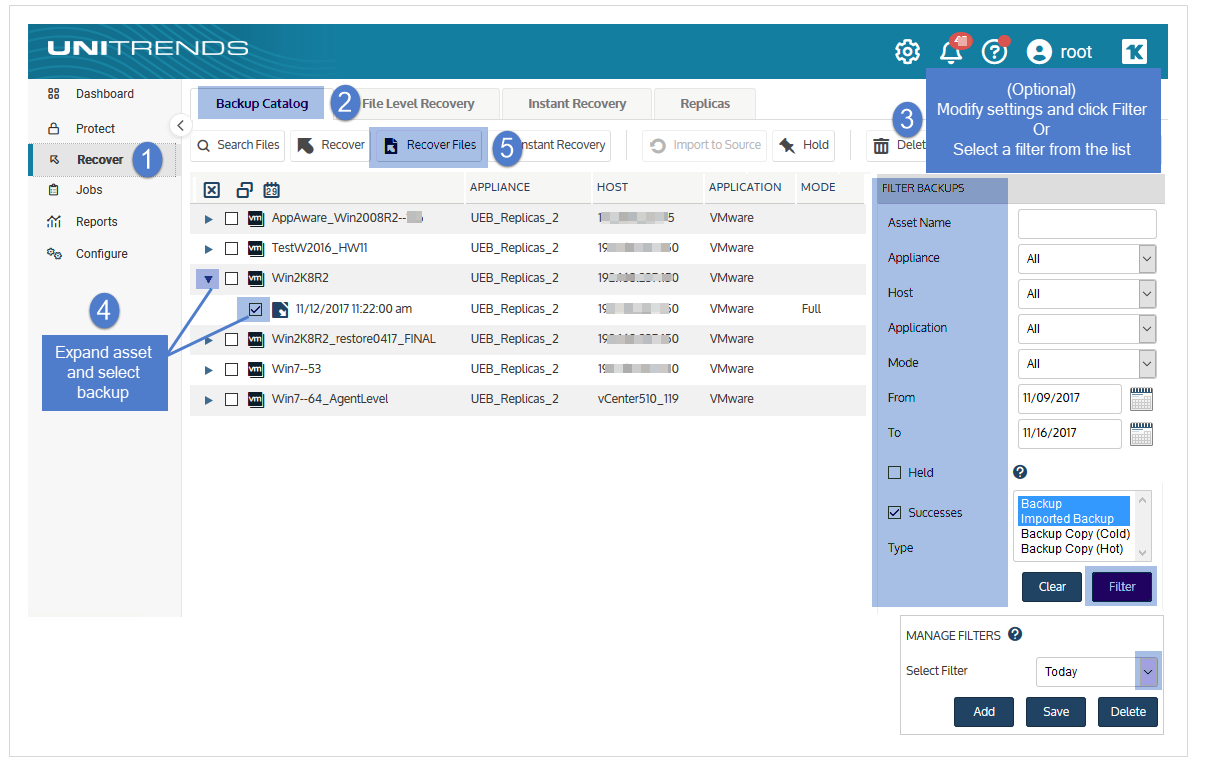
Task: Open the Select Filter dropdown showing Today
Action: click(x=1096, y=672)
